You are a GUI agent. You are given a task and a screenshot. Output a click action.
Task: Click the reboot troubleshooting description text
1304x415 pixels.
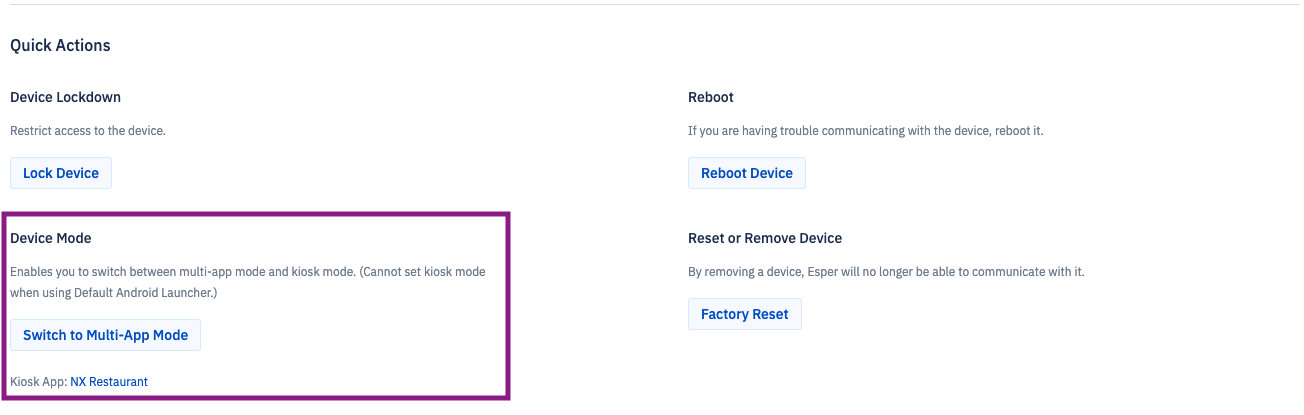(865, 130)
